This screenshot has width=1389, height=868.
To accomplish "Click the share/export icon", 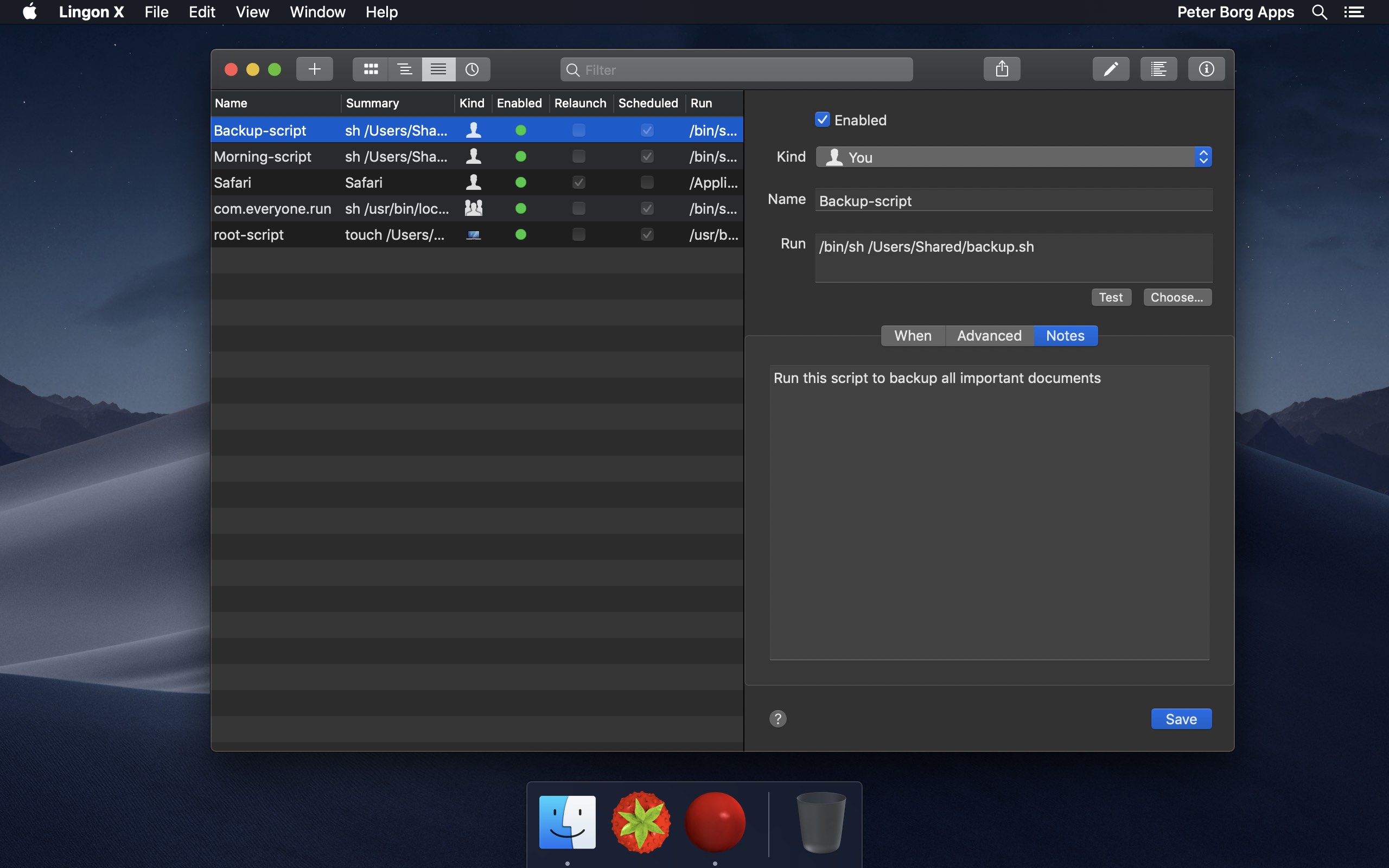I will 1001,68.
